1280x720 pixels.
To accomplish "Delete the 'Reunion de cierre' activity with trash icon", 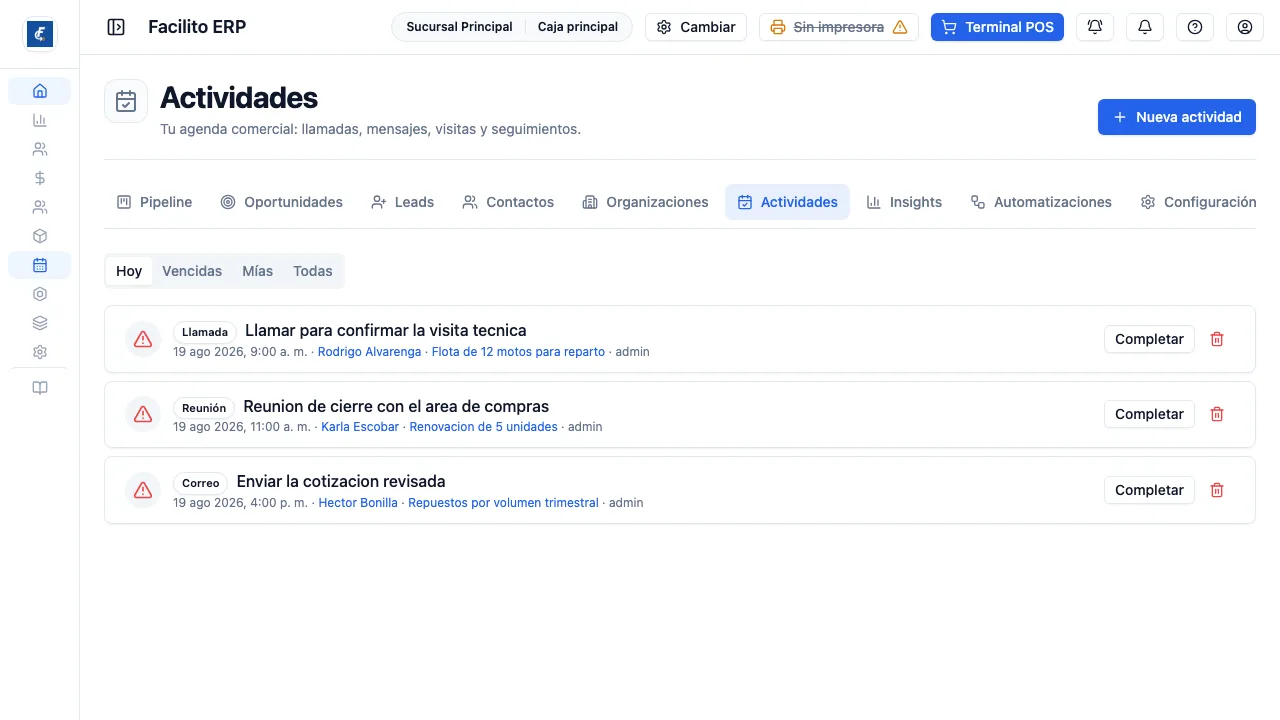I will point(1217,414).
